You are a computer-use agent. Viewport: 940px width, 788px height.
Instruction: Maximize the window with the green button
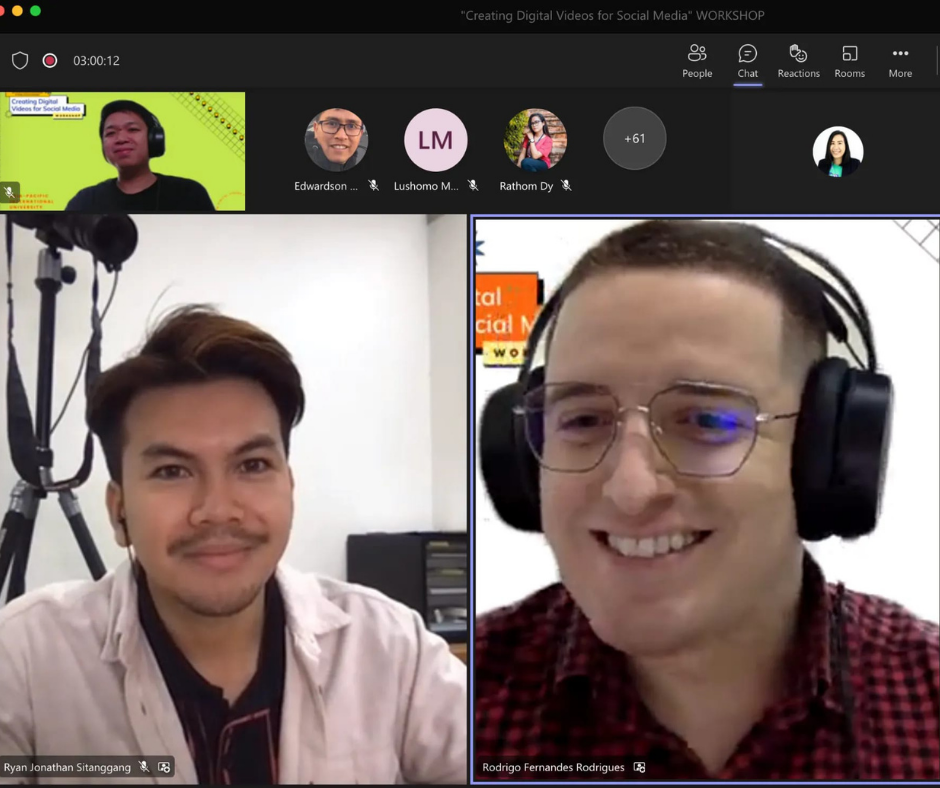[x=35, y=11]
